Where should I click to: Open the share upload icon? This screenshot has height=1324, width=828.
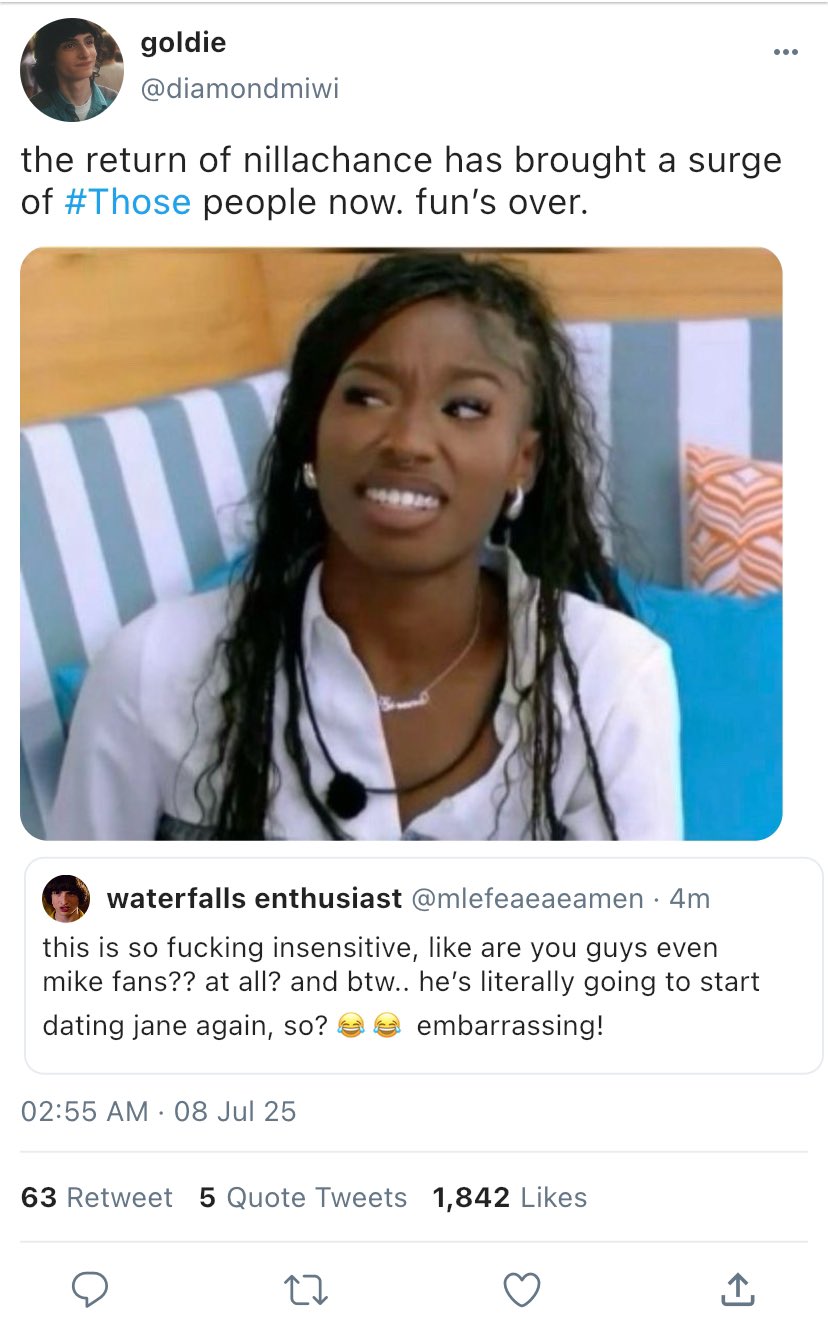(737, 1289)
